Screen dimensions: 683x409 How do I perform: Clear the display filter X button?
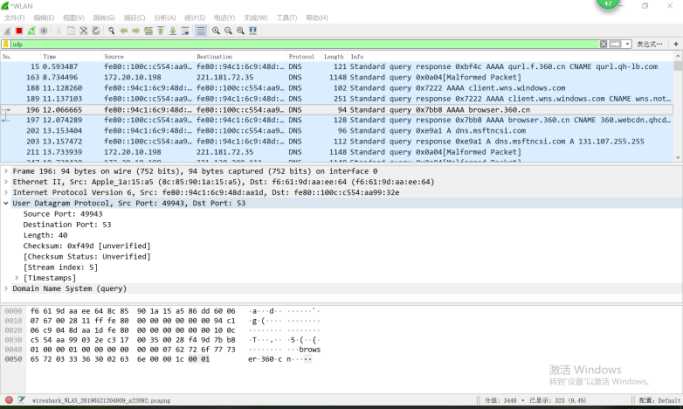(603, 44)
